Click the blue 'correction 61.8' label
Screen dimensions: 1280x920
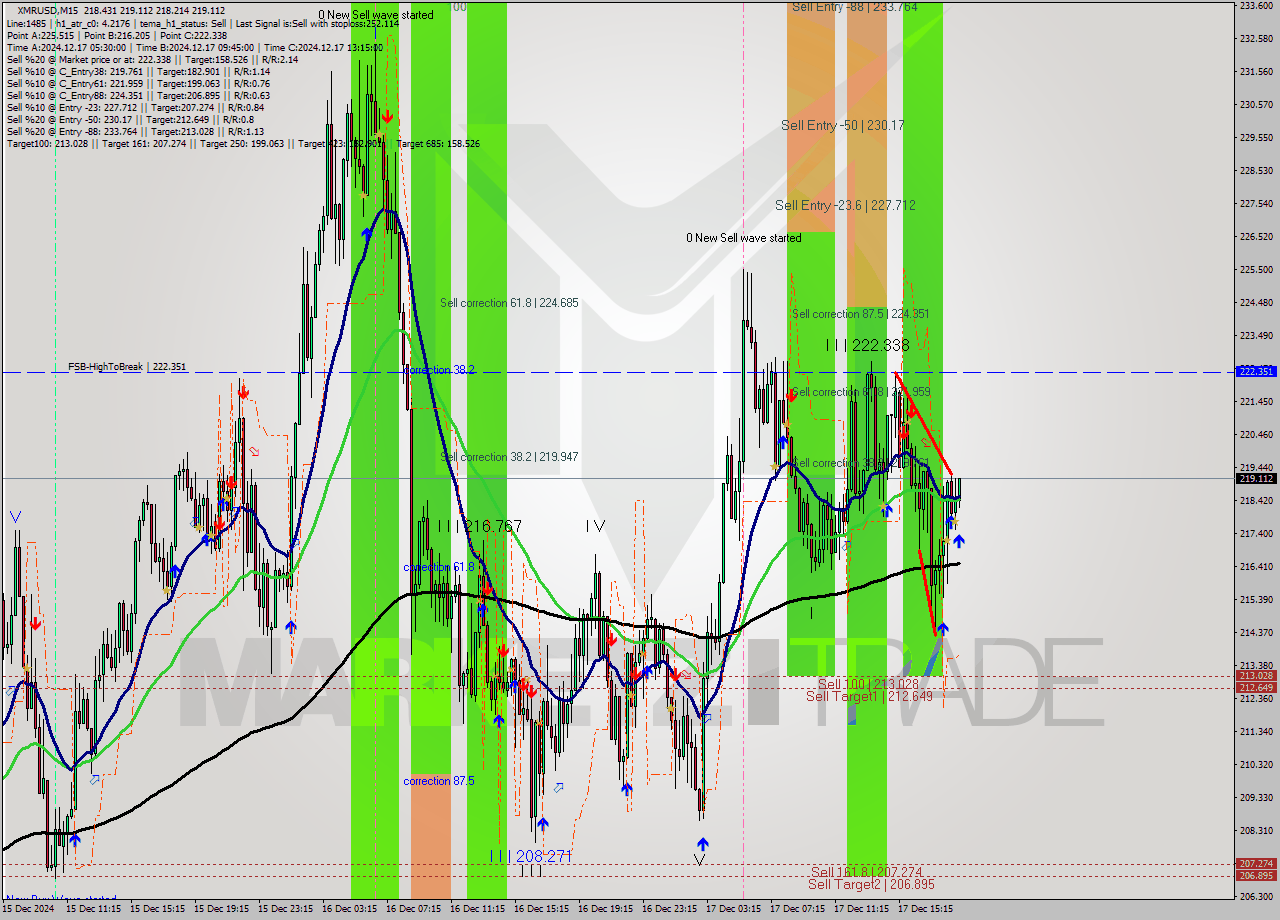(439, 567)
